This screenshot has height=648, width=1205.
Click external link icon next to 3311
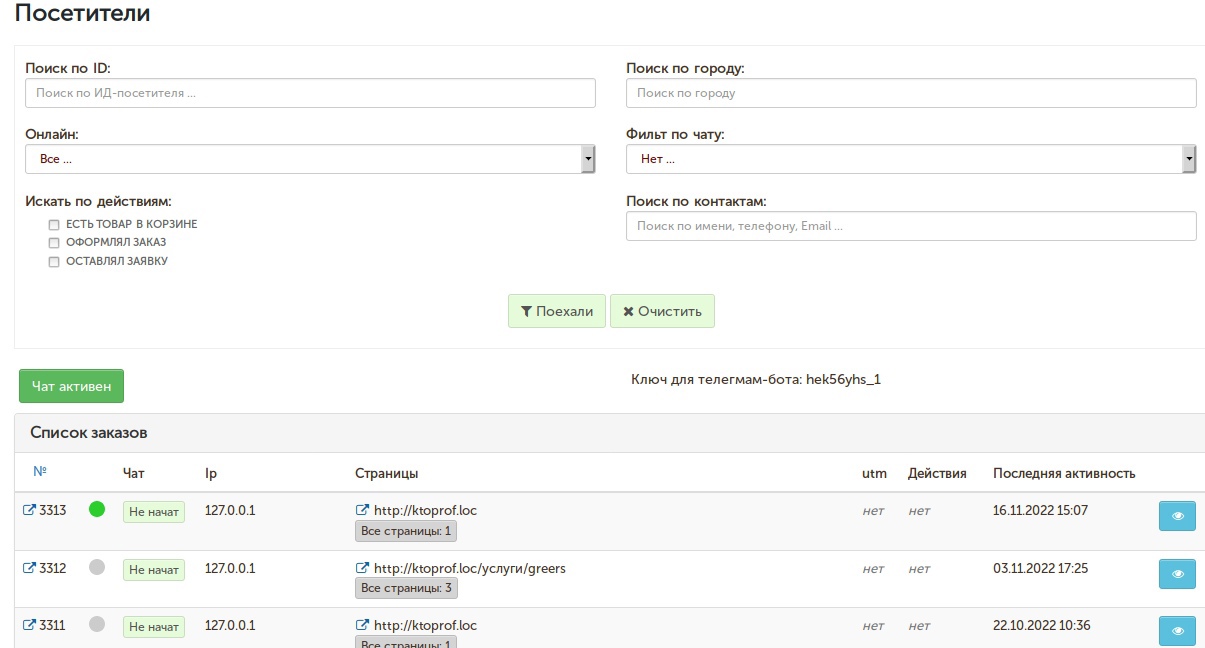29,626
